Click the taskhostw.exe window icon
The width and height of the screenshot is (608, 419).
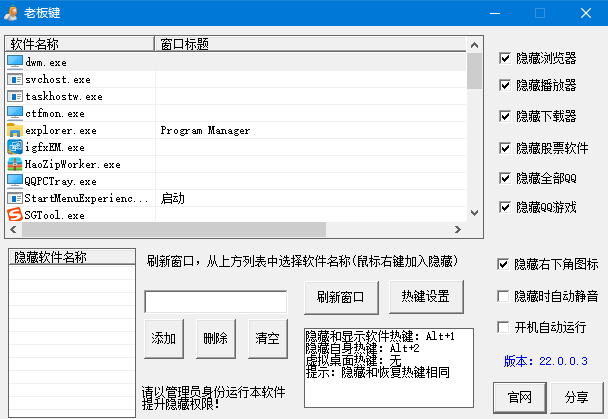(15, 97)
